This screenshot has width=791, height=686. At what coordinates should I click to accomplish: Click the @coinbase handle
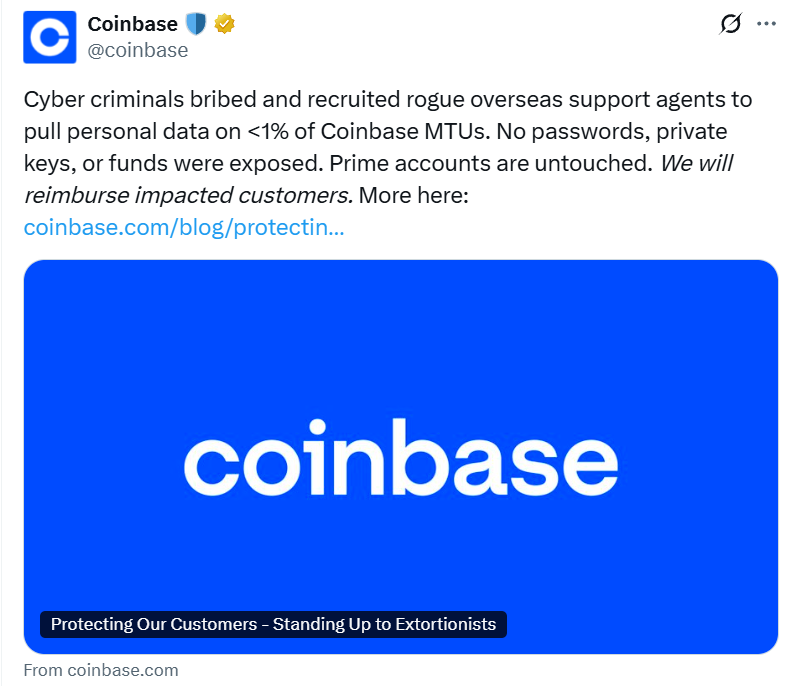138,50
